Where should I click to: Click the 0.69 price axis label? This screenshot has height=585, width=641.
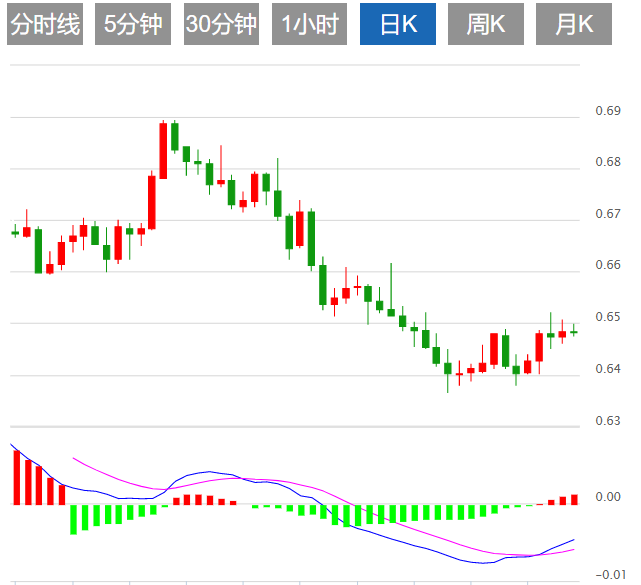click(608, 111)
